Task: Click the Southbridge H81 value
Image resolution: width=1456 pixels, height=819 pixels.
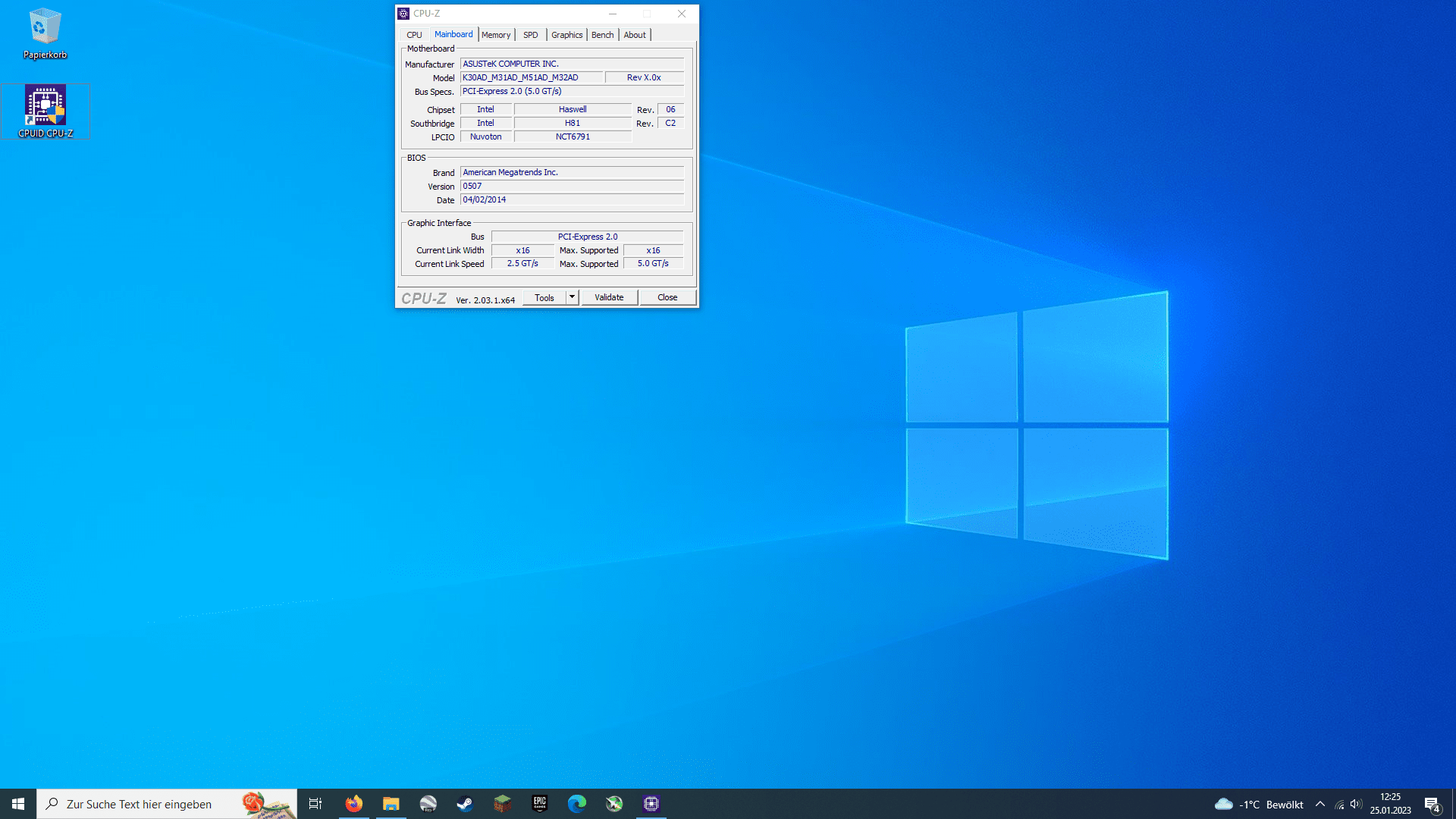Action: [x=573, y=123]
